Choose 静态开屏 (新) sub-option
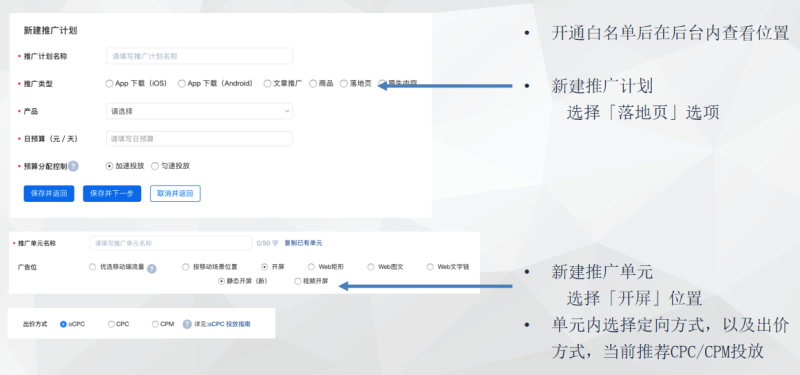 [221, 281]
